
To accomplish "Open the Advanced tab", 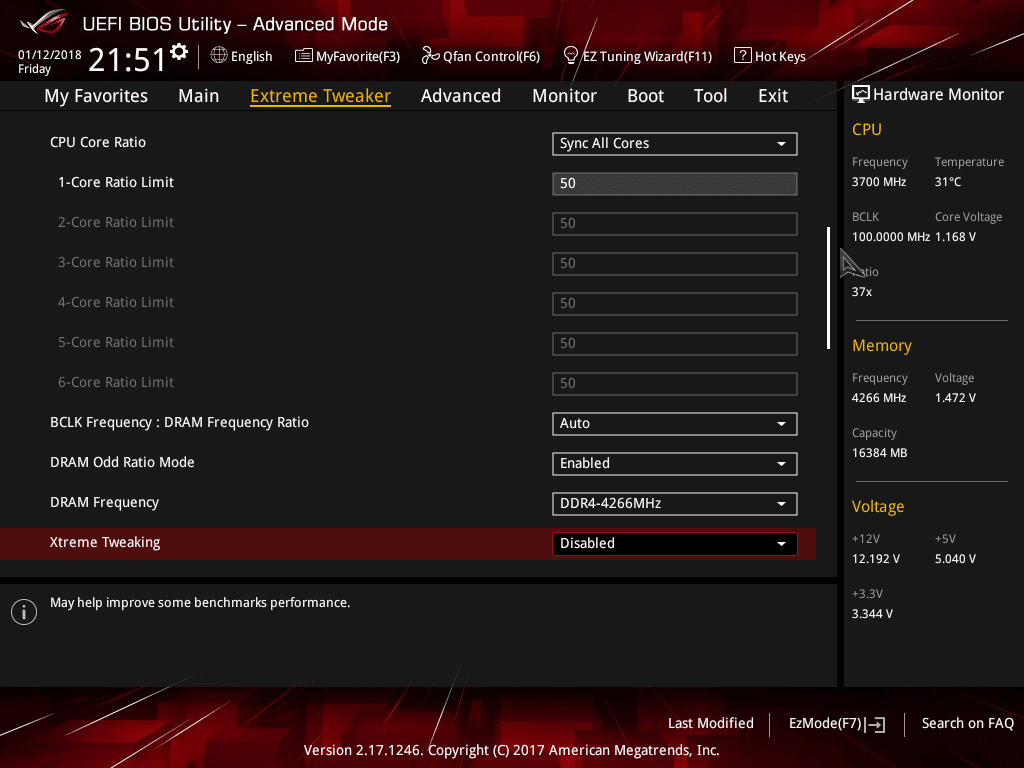I will point(461,96).
